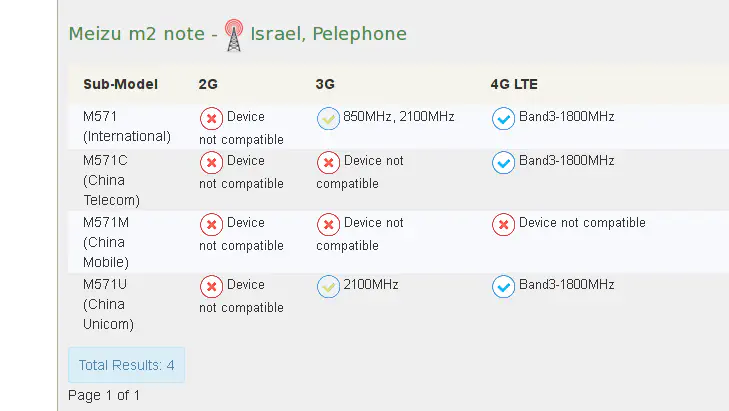The image size is (729, 411).
Task: Click green check icon for M571U 3G
Action: [328, 286]
